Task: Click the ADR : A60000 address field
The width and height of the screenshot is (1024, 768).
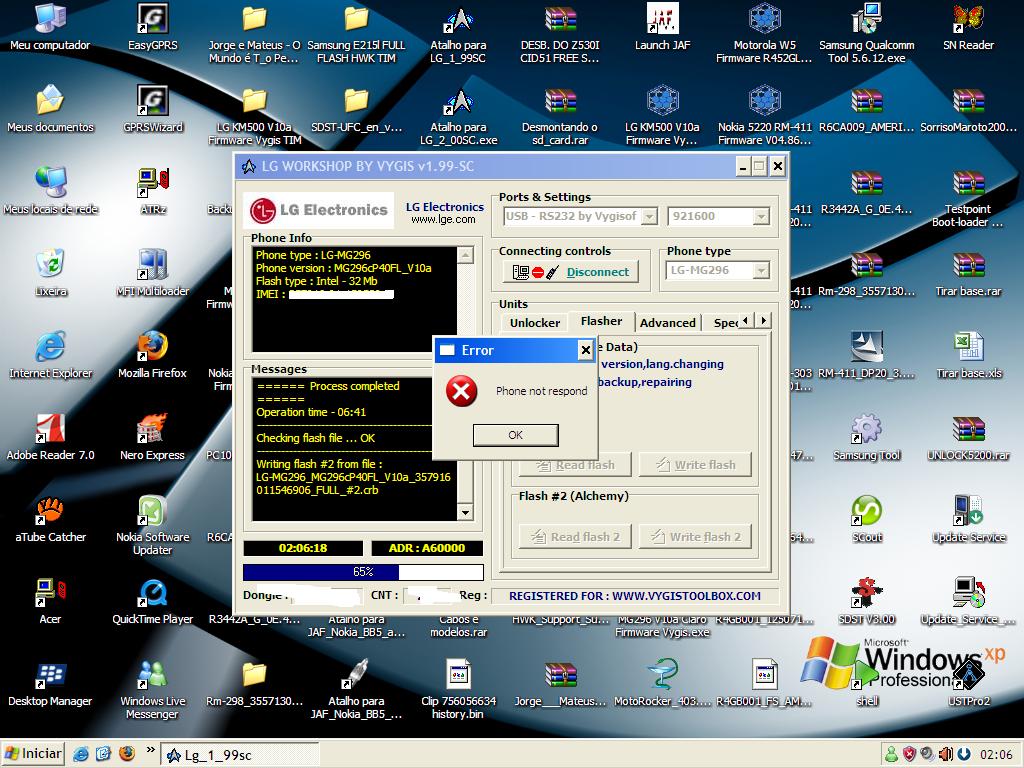Action: 427,549
